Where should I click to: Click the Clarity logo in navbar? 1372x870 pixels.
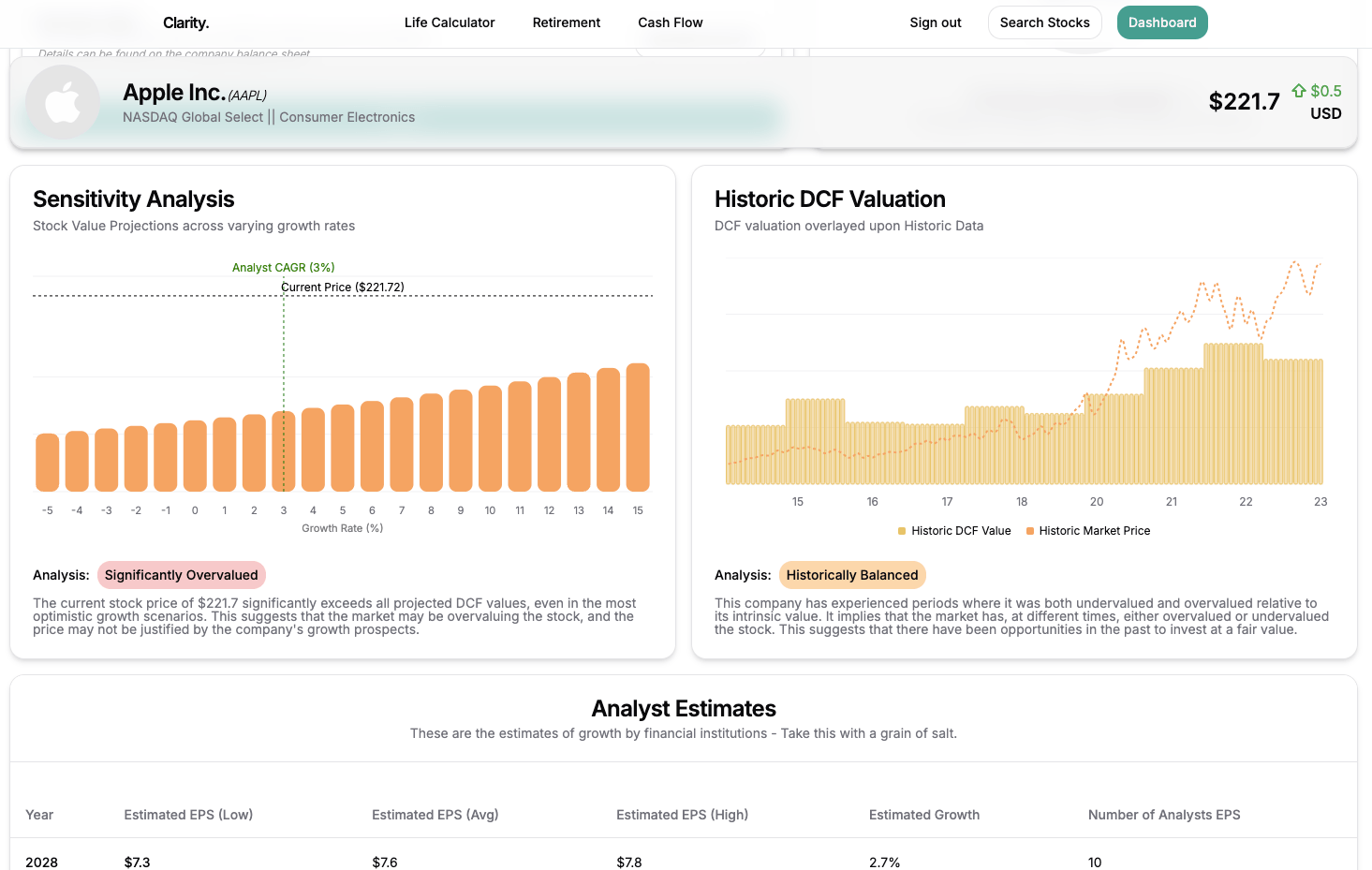pyautogui.click(x=185, y=22)
